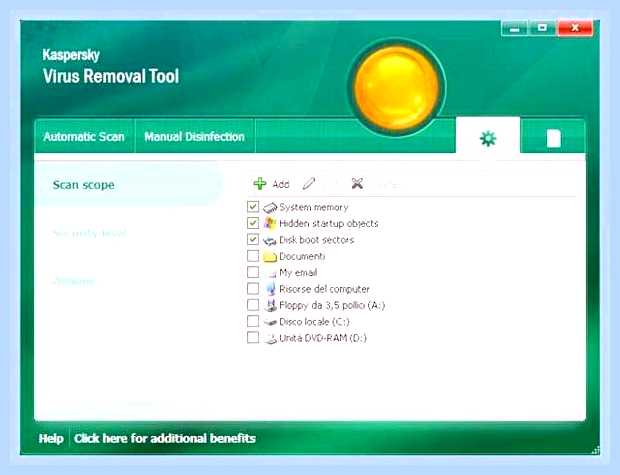This screenshot has height=475, width=620.
Task: Click the Disco locale C: drive icon
Action: pyautogui.click(x=270, y=322)
